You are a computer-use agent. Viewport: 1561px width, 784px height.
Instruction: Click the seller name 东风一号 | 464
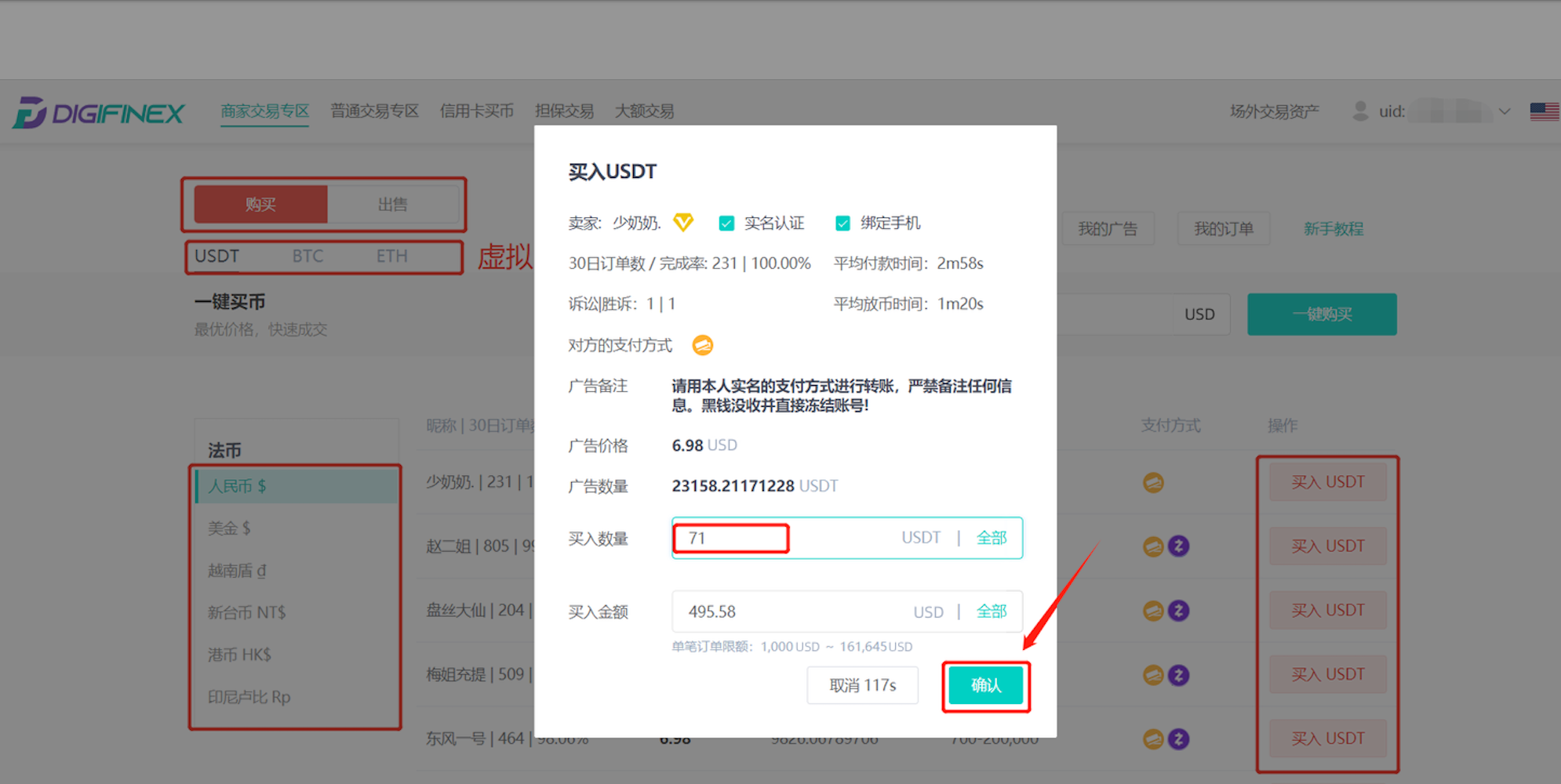pos(475,739)
